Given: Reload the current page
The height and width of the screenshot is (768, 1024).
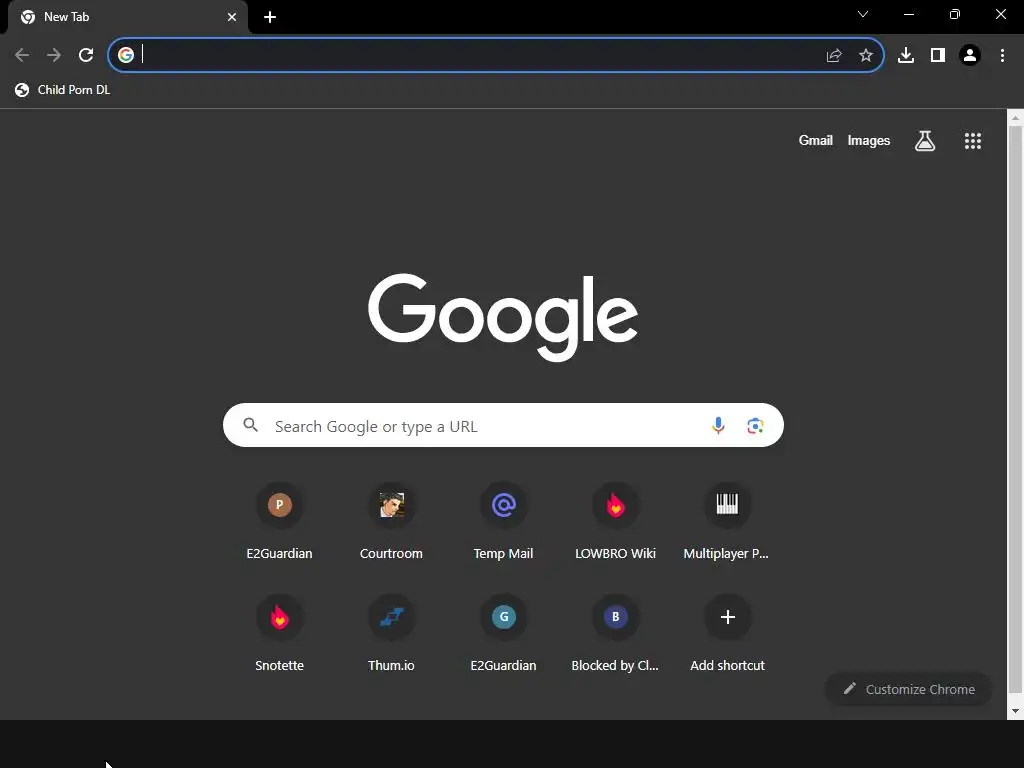Looking at the screenshot, I should [x=86, y=55].
